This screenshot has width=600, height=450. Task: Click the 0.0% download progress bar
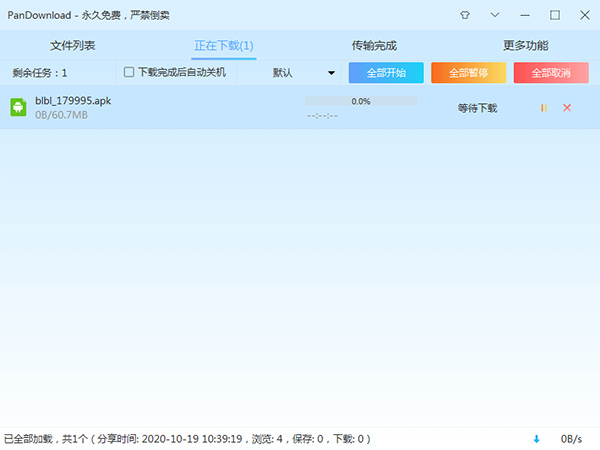point(361,101)
